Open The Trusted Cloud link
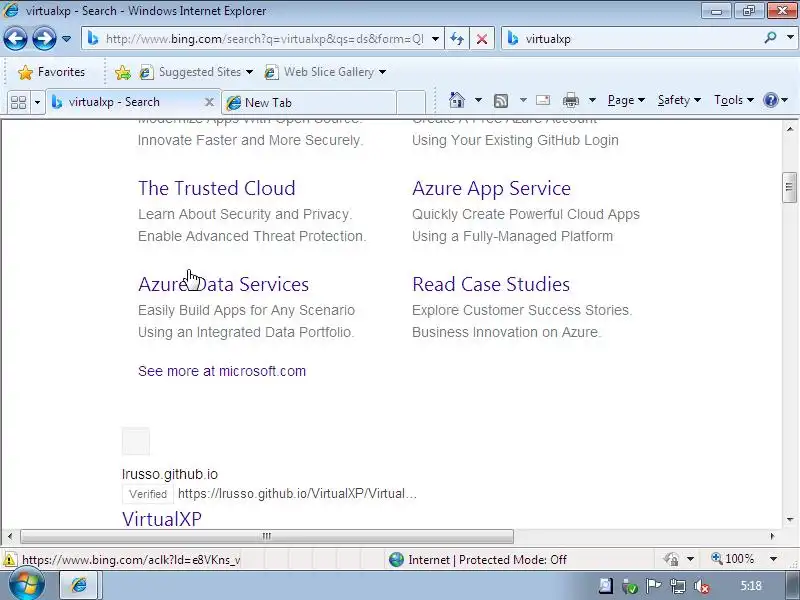This screenshot has width=800, height=600. tap(216, 188)
